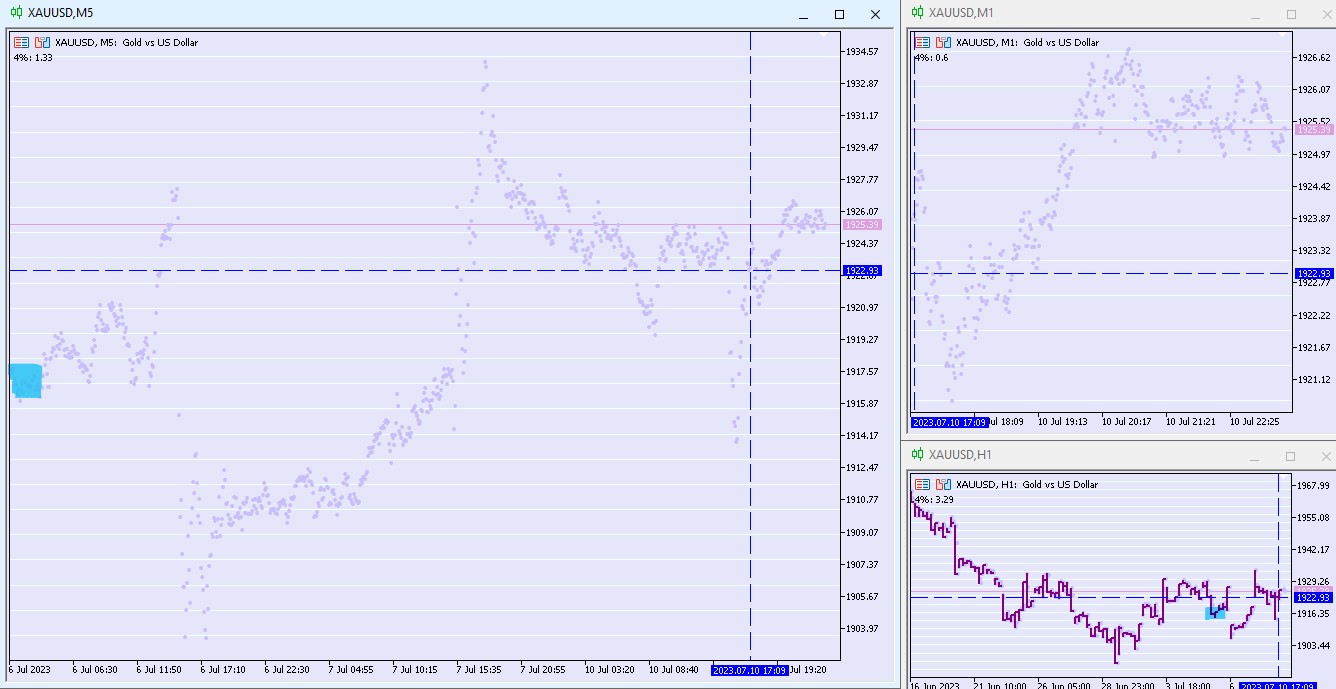Select the blue rectangle on M5 chart

click(26, 381)
